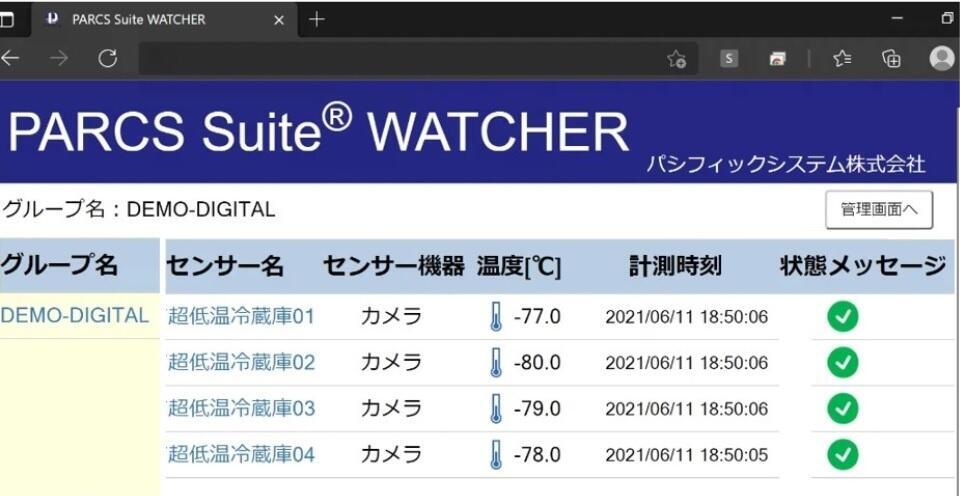Click thermometer icon for 超低温冷蔵庫02
The image size is (960, 496).
point(496,363)
